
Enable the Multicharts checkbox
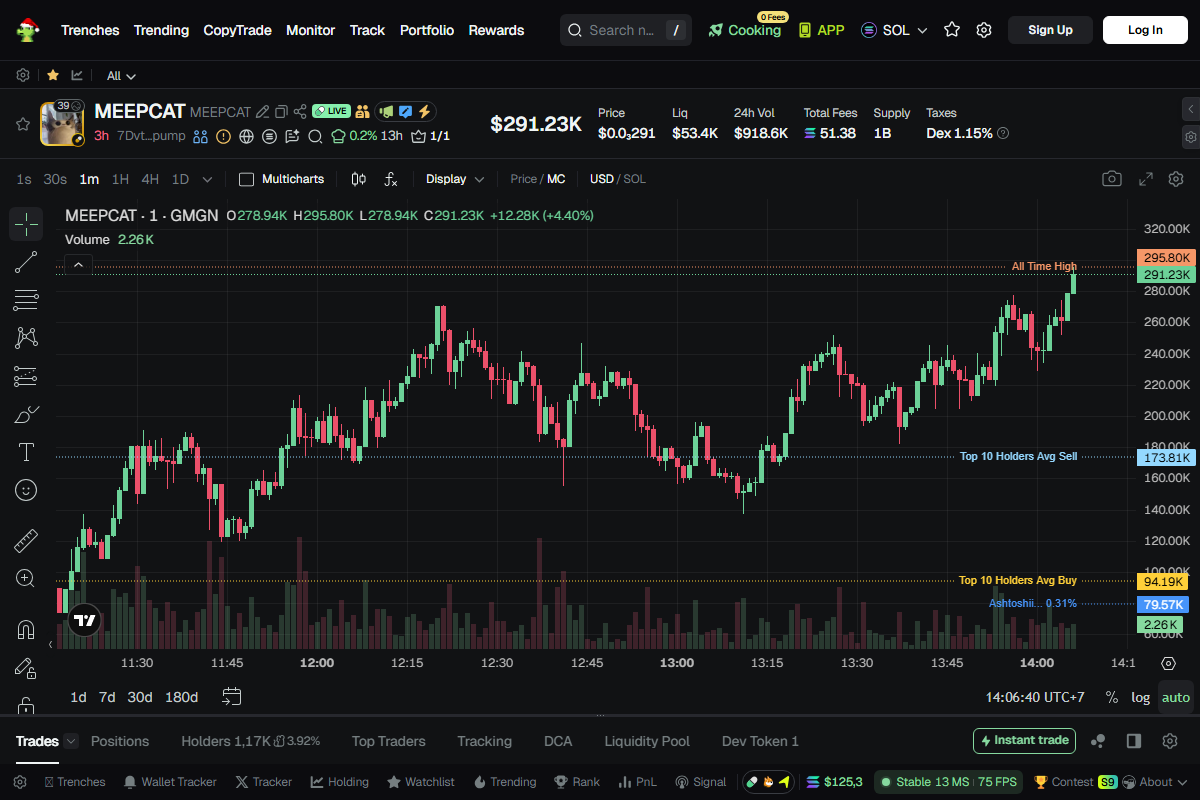pos(247,179)
